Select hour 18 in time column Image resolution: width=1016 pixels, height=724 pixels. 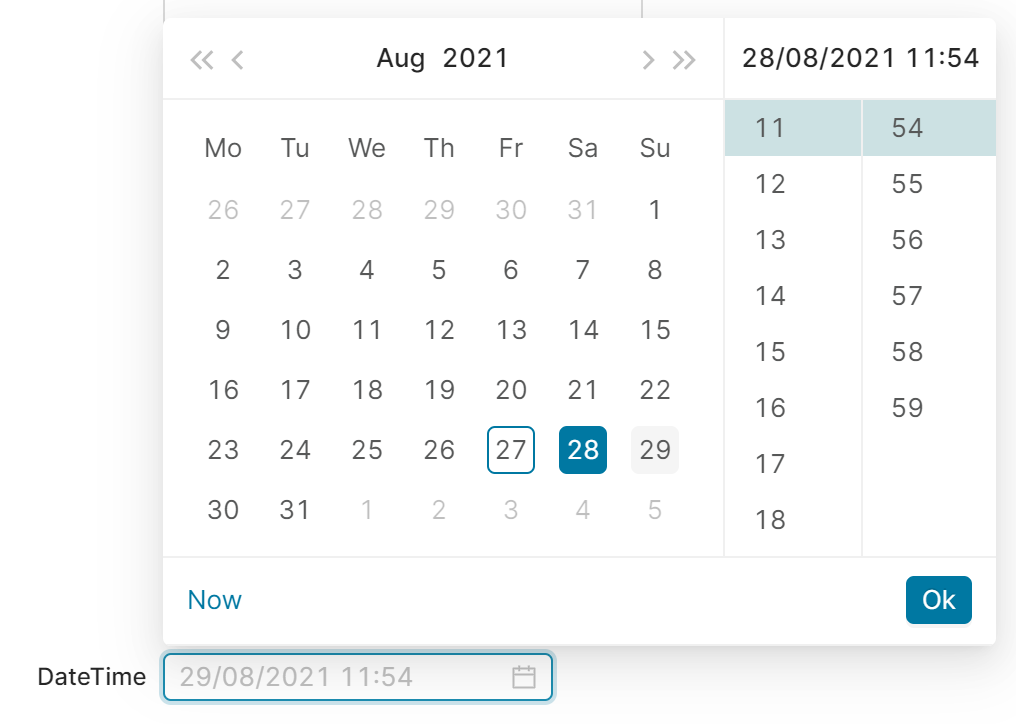(771, 520)
